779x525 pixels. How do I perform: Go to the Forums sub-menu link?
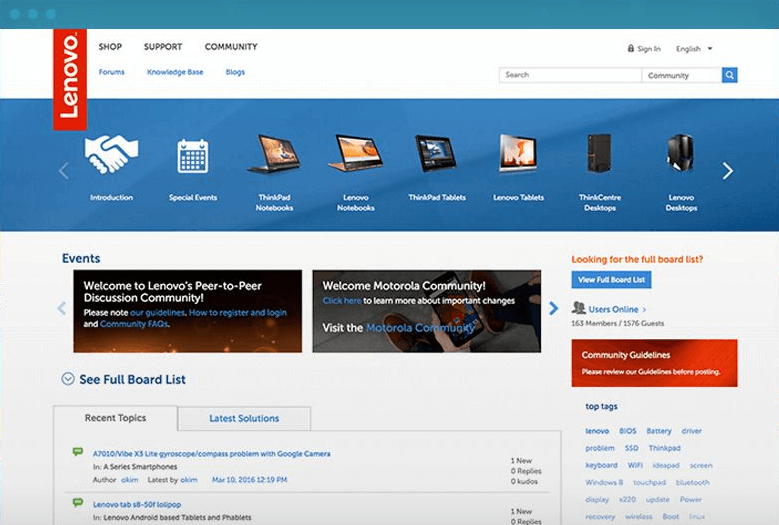[111, 72]
